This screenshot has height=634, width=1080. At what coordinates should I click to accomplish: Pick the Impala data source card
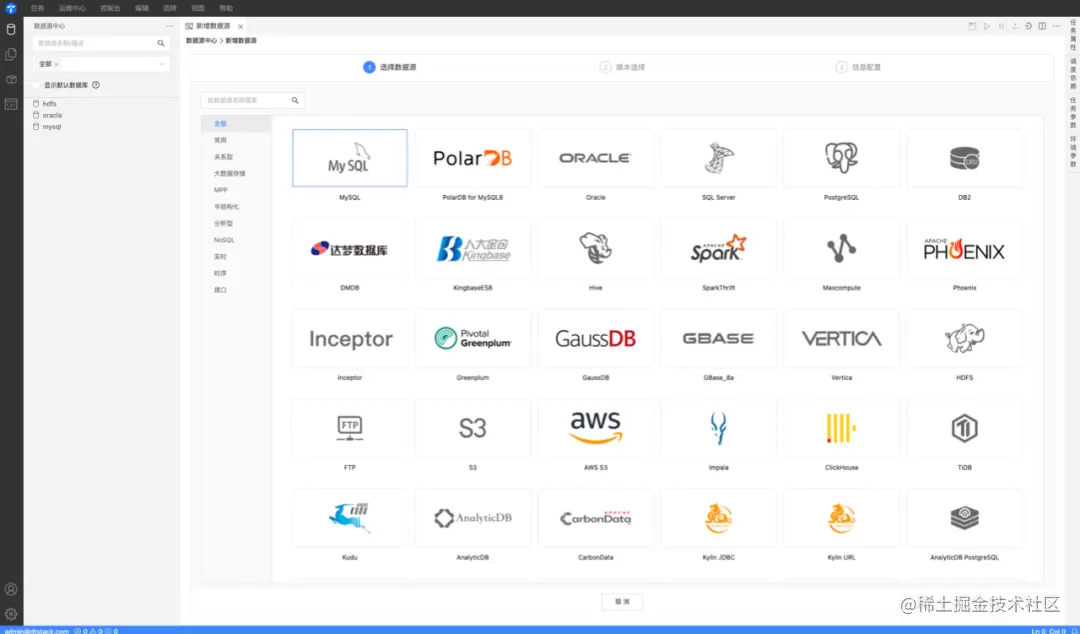click(x=718, y=428)
